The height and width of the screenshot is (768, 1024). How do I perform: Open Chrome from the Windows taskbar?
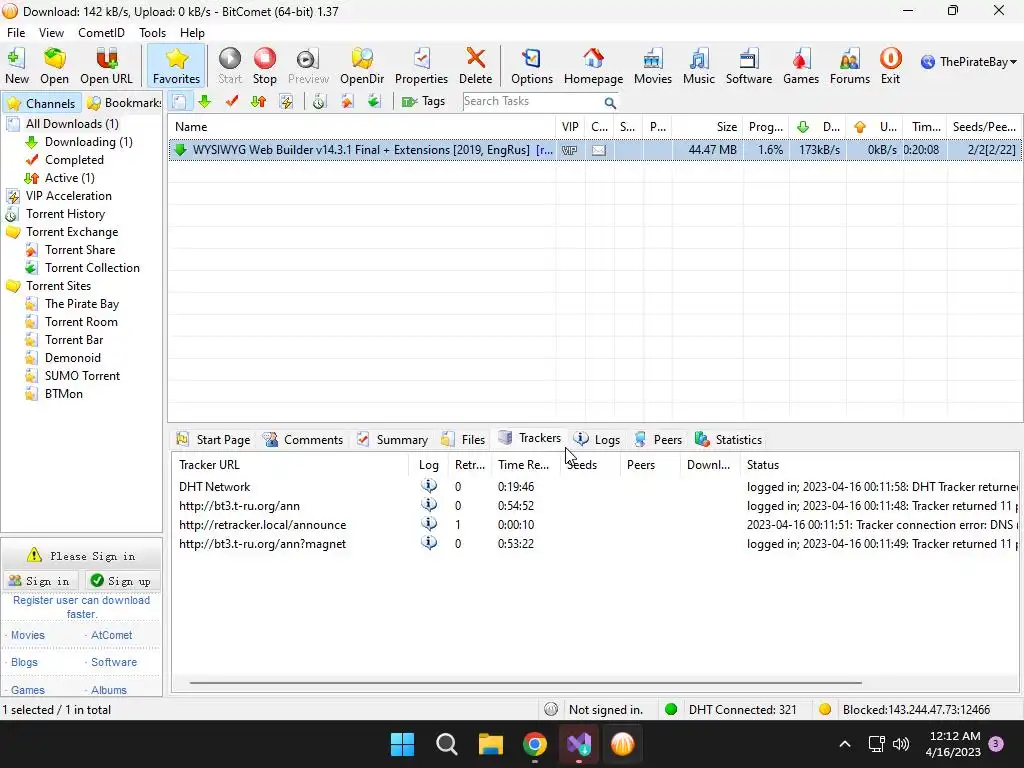point(535,744)
